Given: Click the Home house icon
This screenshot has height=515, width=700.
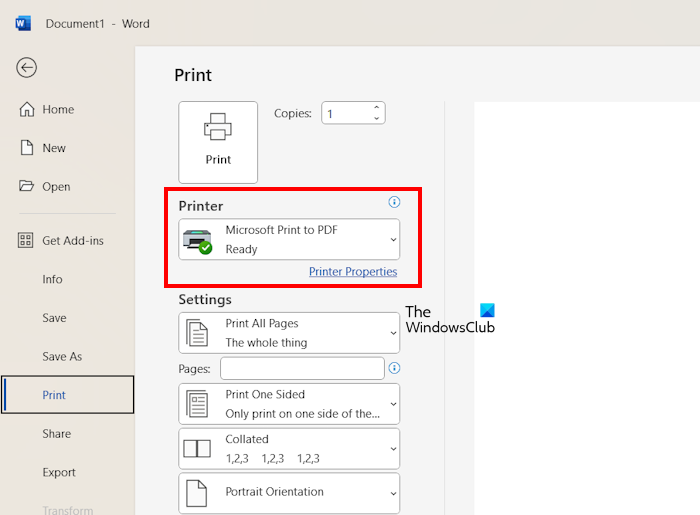Looking at the screenshot, I should pos(27,110).
